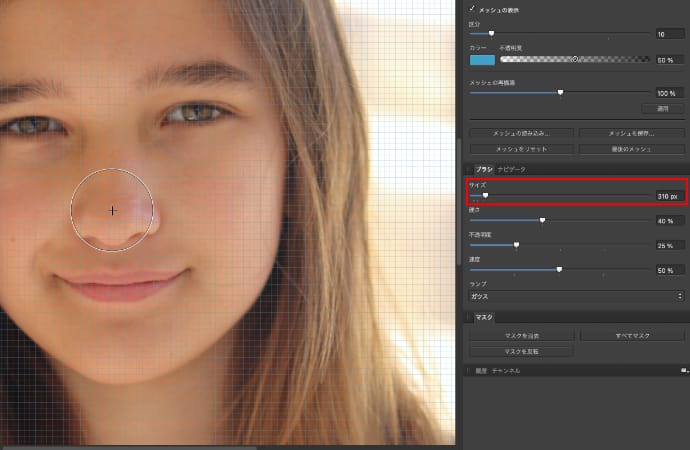Image resolution: width=690 pixels, height=450 pixels.
Task: Click the brush サイズ slider handle
Action: coord(485,195)
